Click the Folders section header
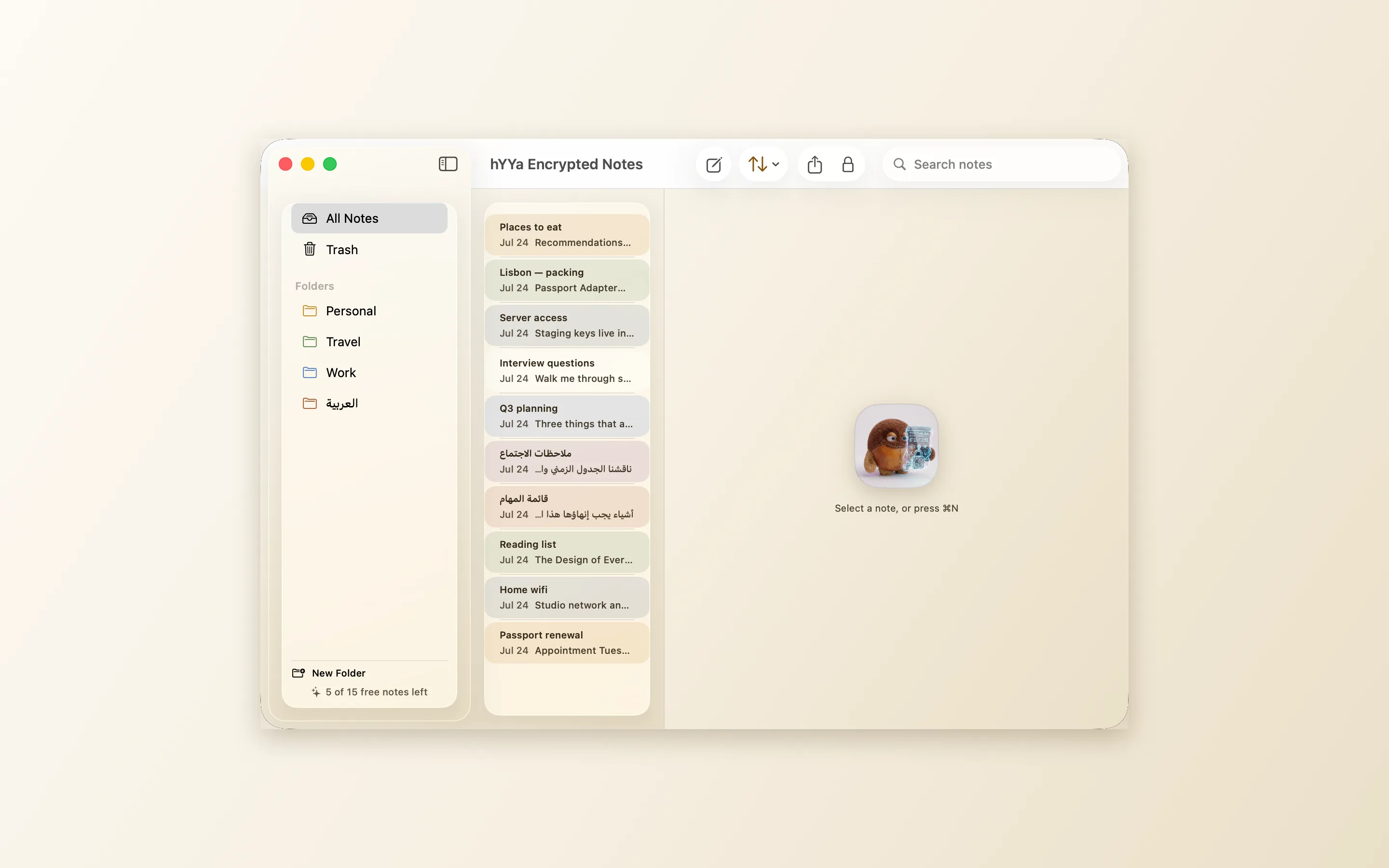The height and width of the screenshot is (868, 1389). (314, 286)
